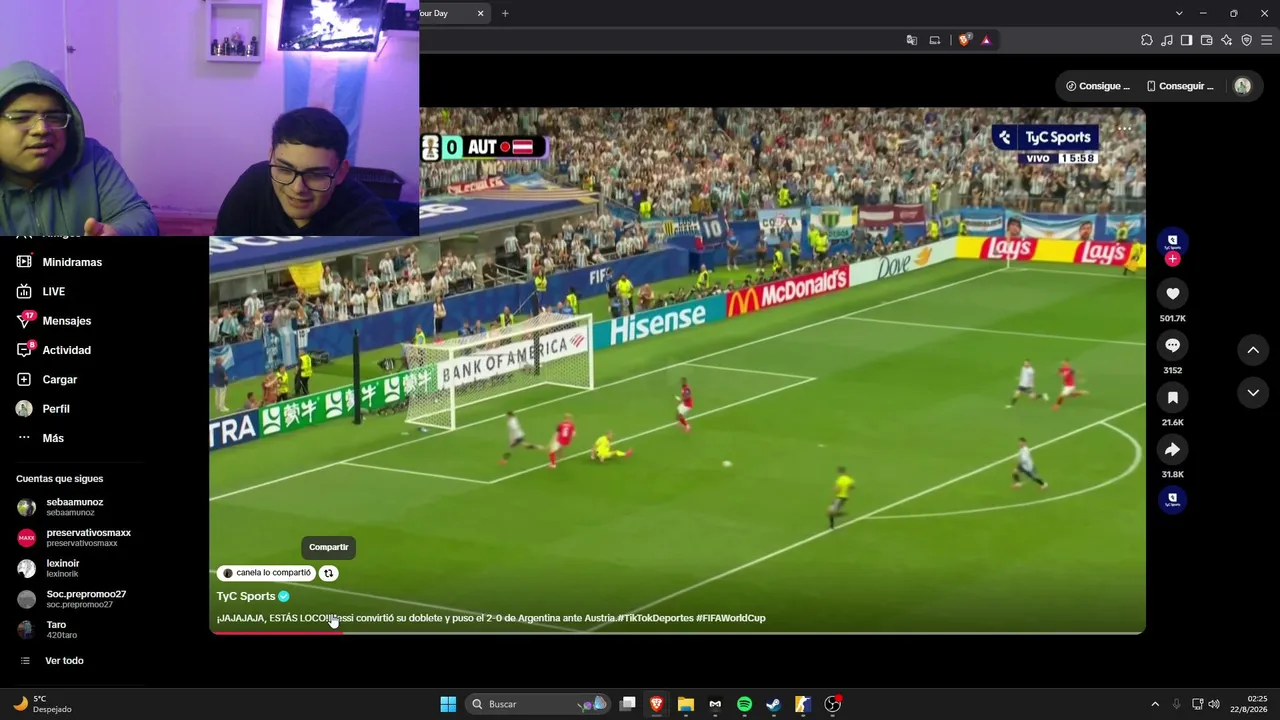
Task: Open Brave Rewards triangle icon
Action: tap(986, 40)
